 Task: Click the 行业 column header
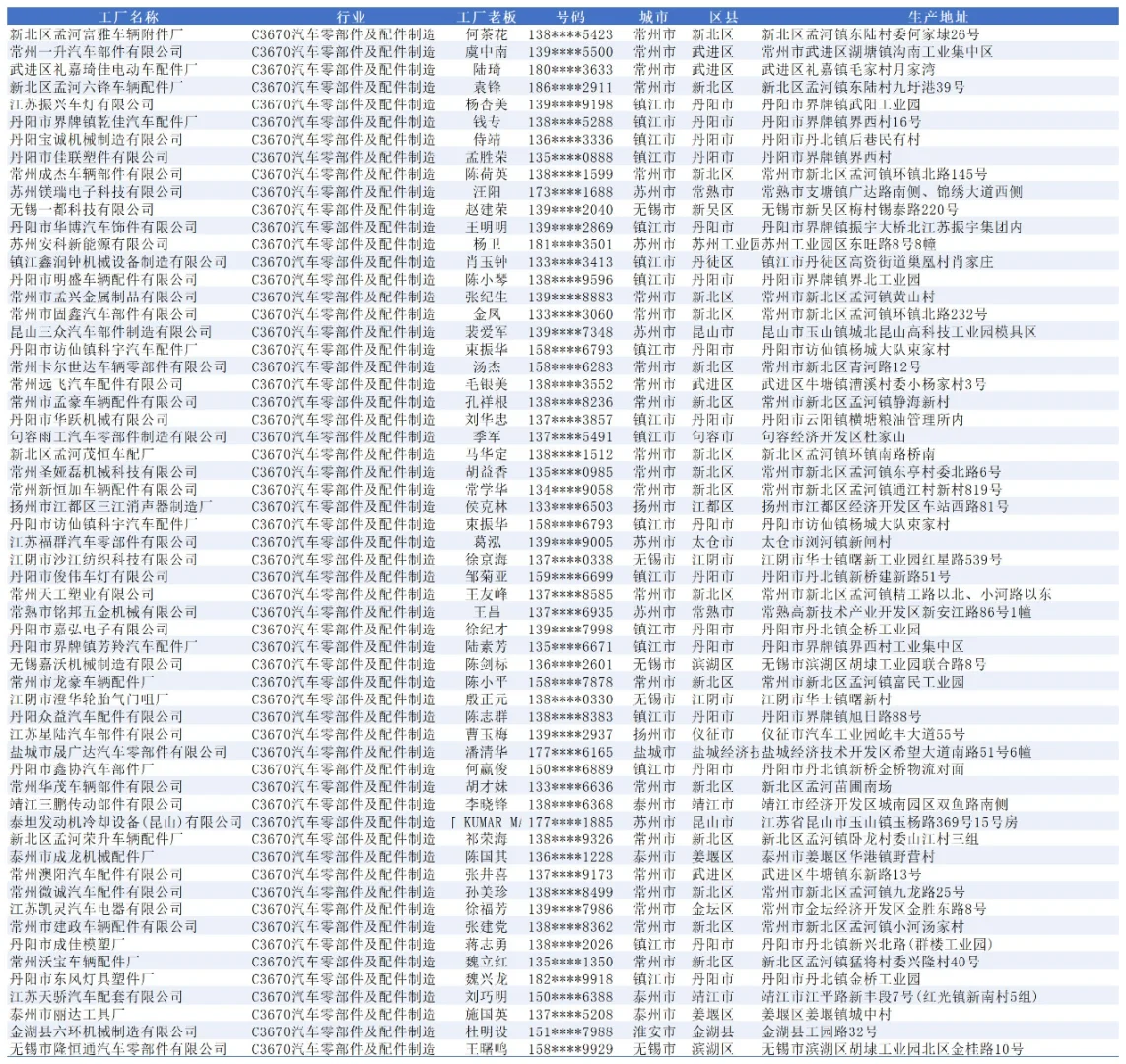pos(351,17)
